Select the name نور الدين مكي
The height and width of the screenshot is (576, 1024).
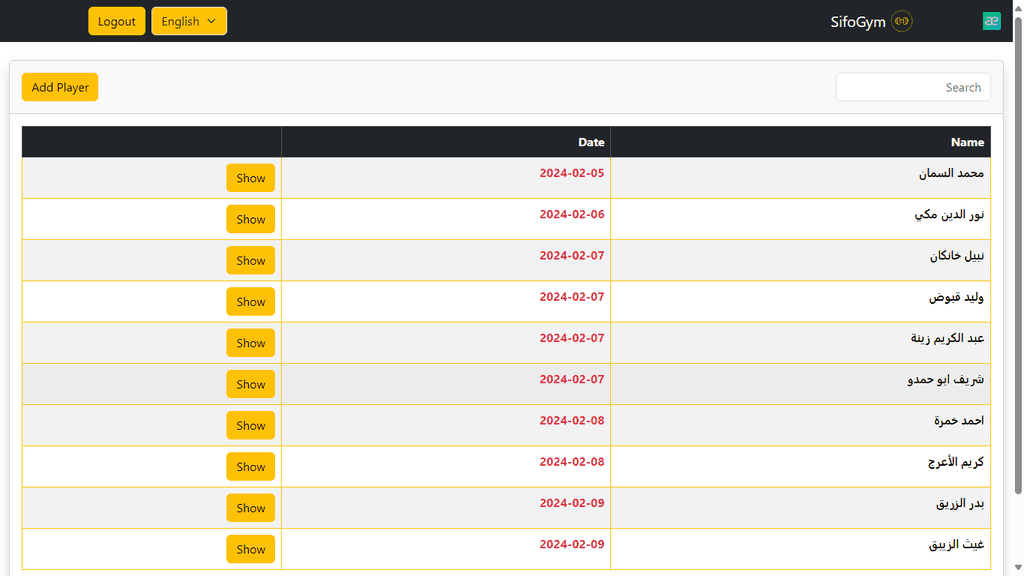coord(949,214)
